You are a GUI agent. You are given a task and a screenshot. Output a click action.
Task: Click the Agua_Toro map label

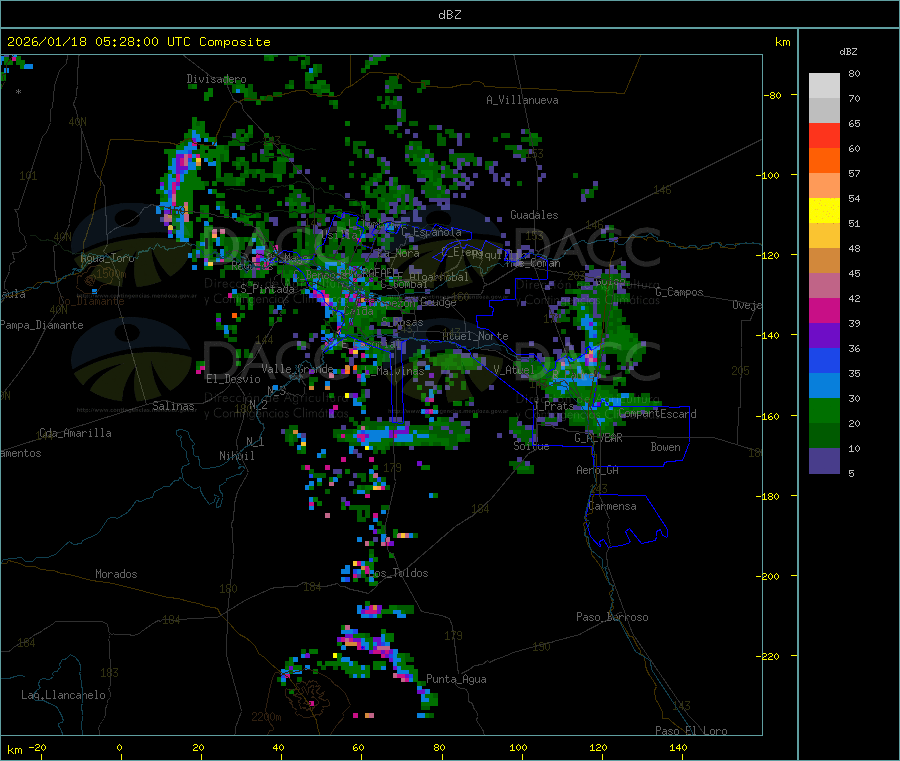pos(107,258)
